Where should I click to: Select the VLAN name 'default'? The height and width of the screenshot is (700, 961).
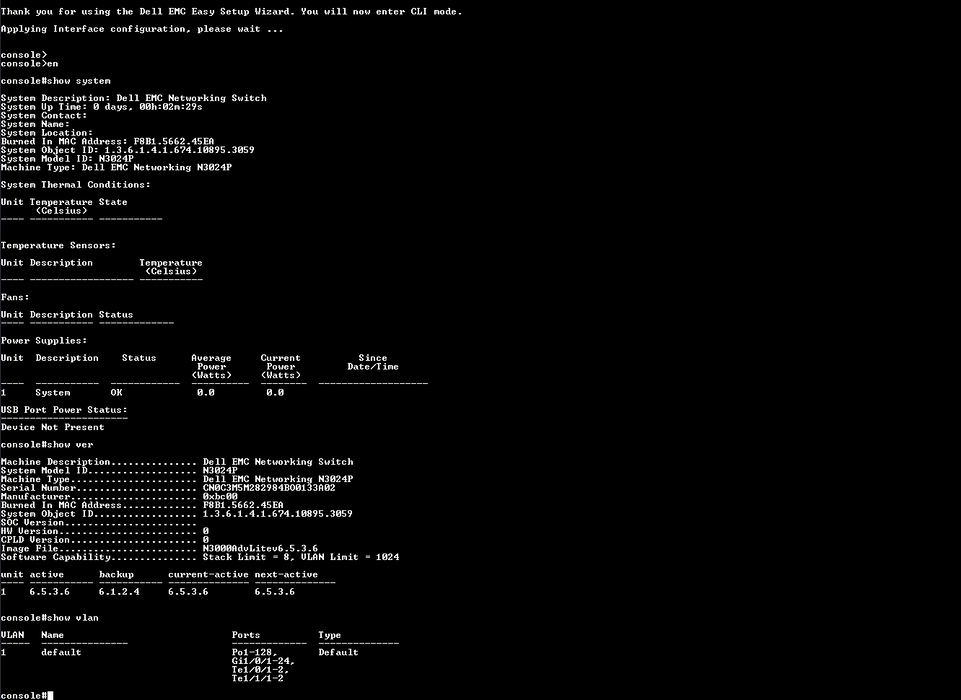click(61, 653)
